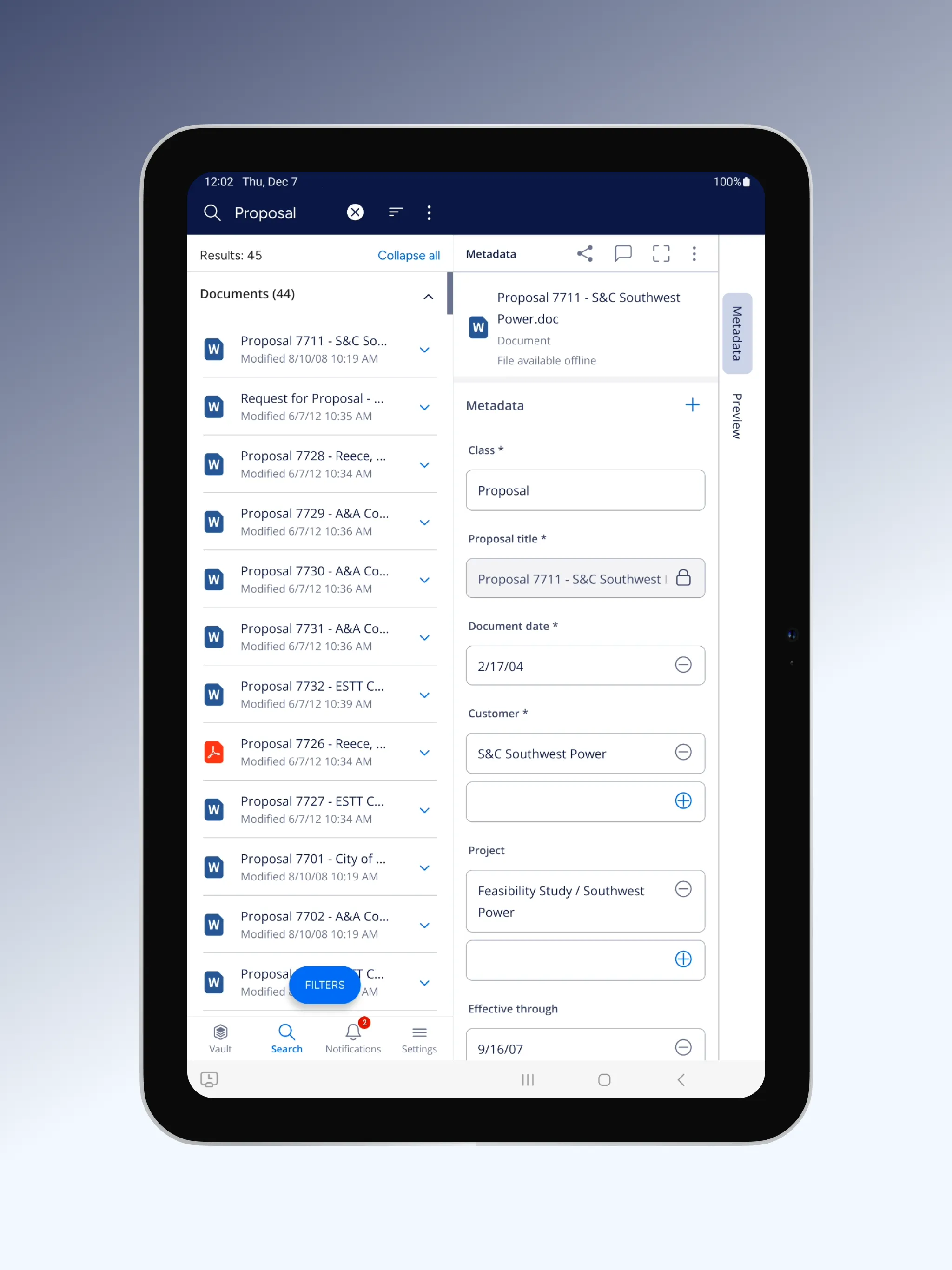Image resolution: width=952 pixels, height=1270 pixels.
Task: Click the Proposal title input field
Action: [585, 578]
